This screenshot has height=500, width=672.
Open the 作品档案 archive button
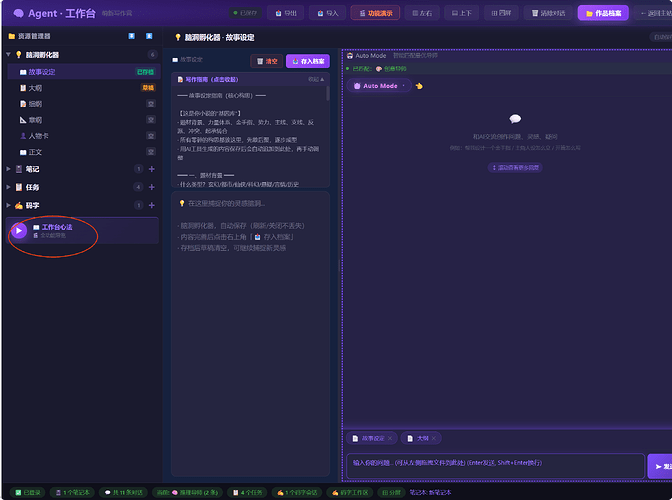click(x=603, y=13)
